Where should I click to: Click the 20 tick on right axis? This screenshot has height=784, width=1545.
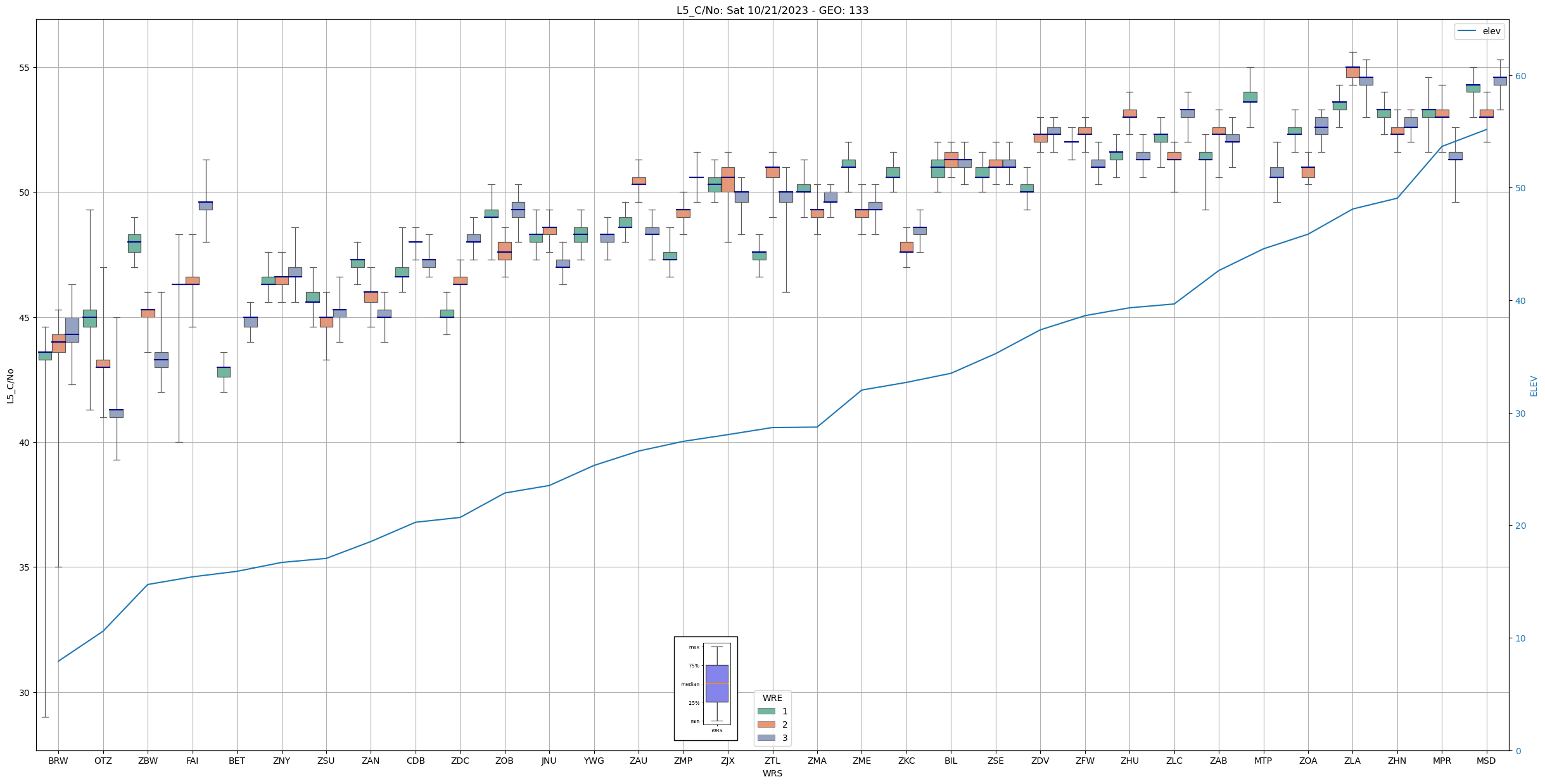tap(1520, 526)
